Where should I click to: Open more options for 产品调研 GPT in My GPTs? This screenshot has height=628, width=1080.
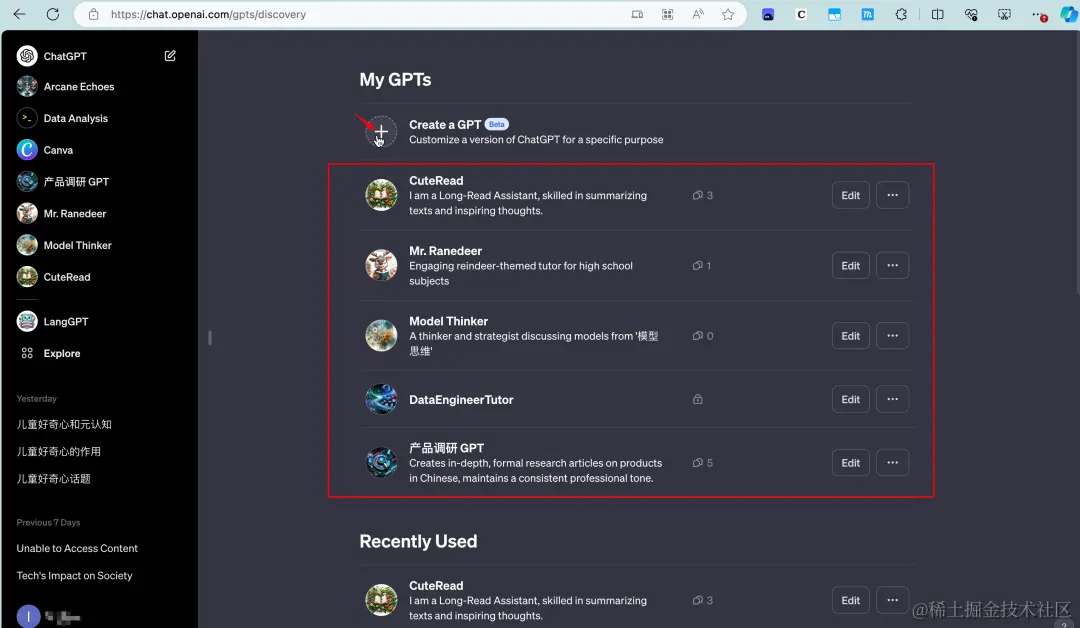(x=893, y=463)
